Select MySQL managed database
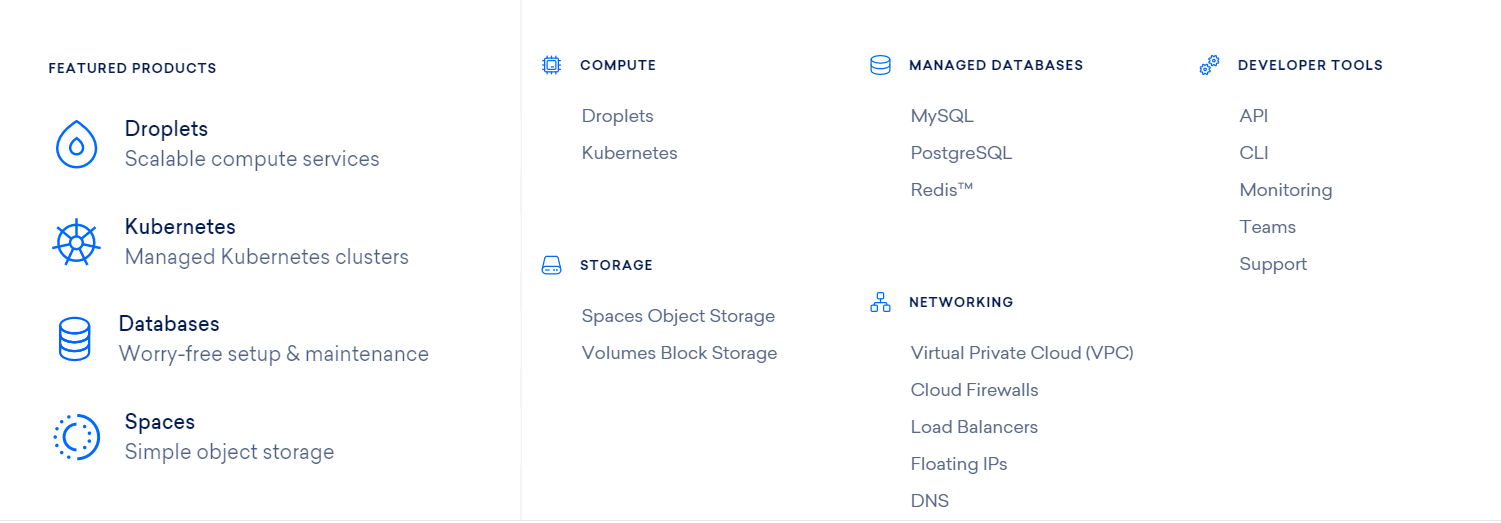Viewport: 1501px width, 523px height. (941, 116)
